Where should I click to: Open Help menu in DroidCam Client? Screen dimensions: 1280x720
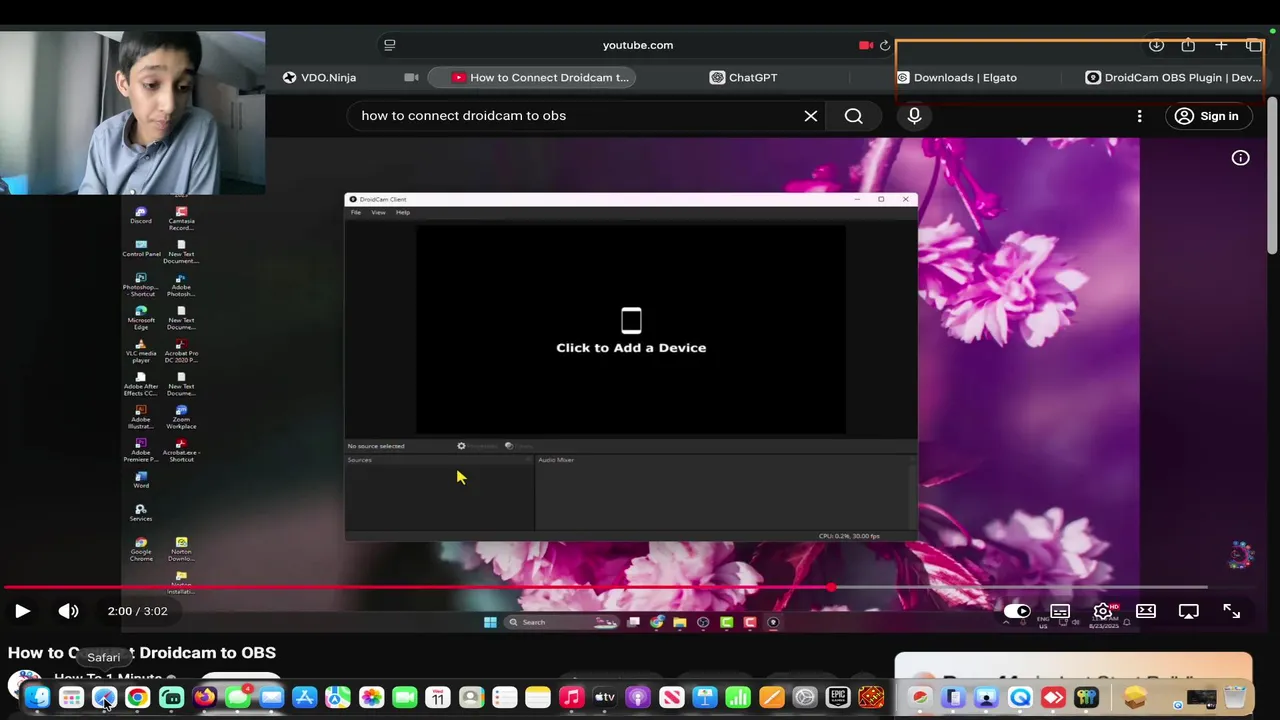click(x=403, y=212)
